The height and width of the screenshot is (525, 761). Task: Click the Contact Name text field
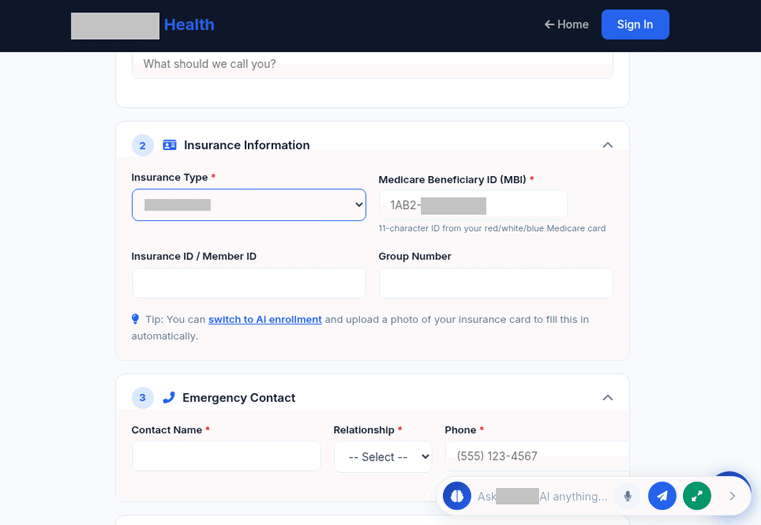tap(226, 456)
